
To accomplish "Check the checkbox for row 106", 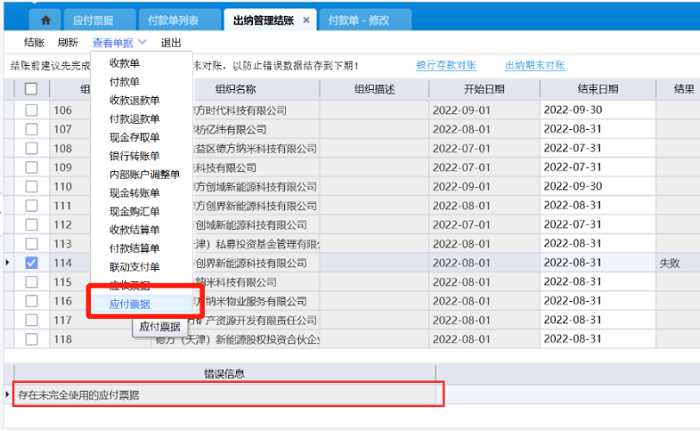I will (x=31, y=110).
